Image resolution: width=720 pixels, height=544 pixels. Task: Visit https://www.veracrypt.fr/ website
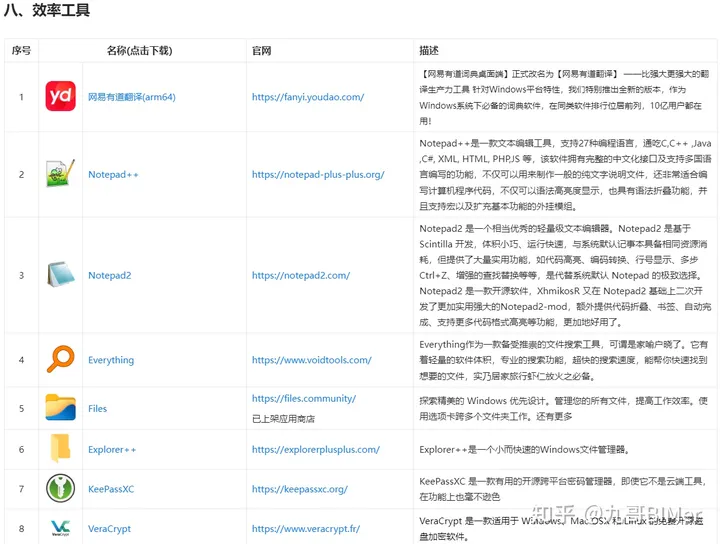coord(306,528)
